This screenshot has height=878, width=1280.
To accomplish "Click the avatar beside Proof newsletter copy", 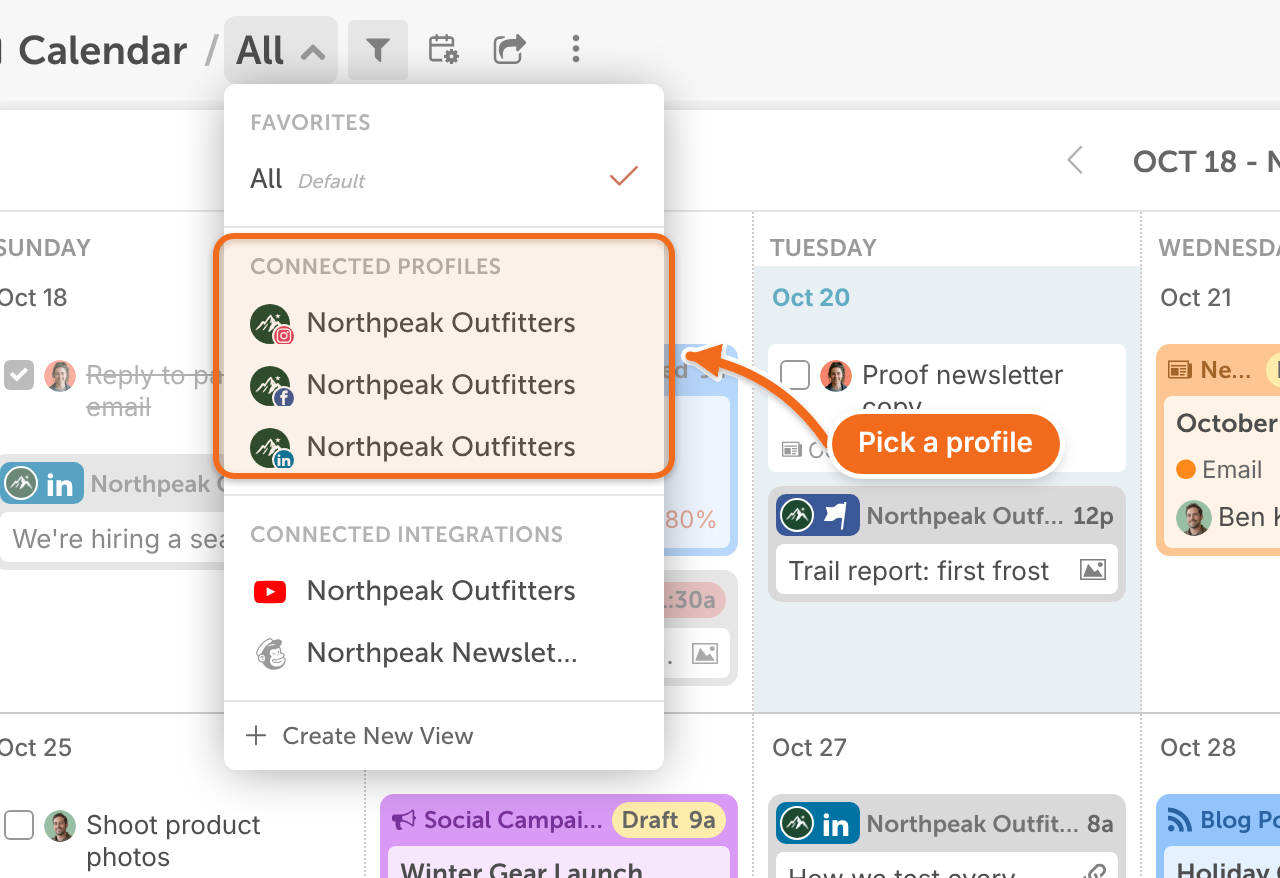I will [x=836, y=376].
